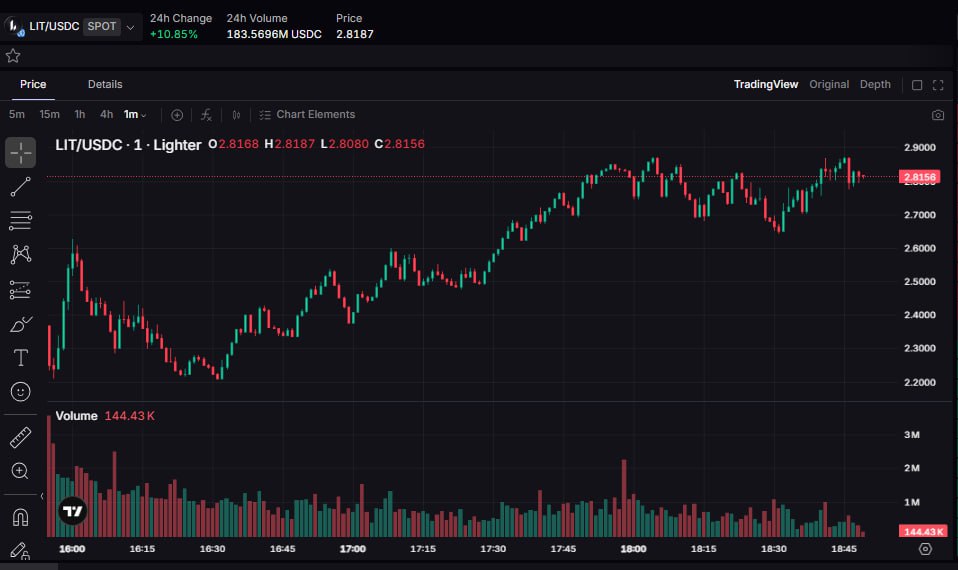Select the ruler measure tool
This screenshot has height=570, width=958.
[20, 437]
